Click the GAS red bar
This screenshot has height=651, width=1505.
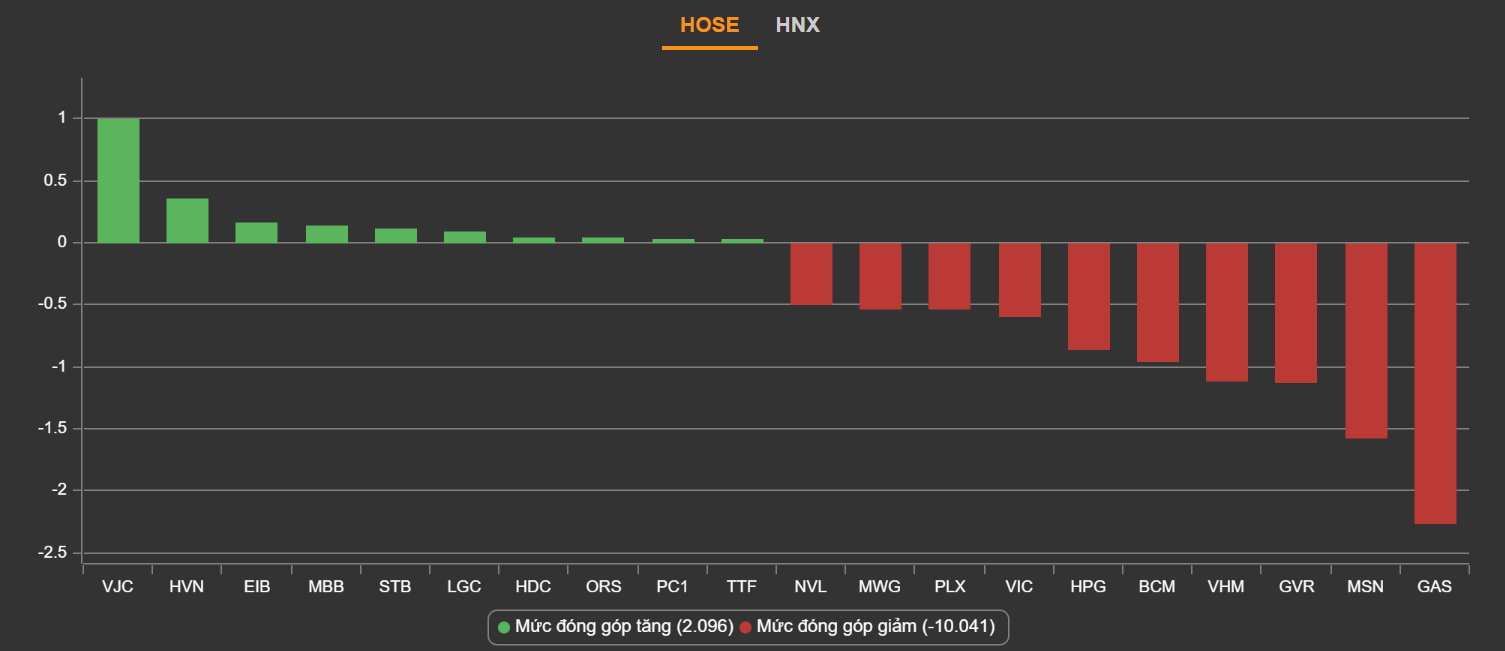coord(1435,383)
